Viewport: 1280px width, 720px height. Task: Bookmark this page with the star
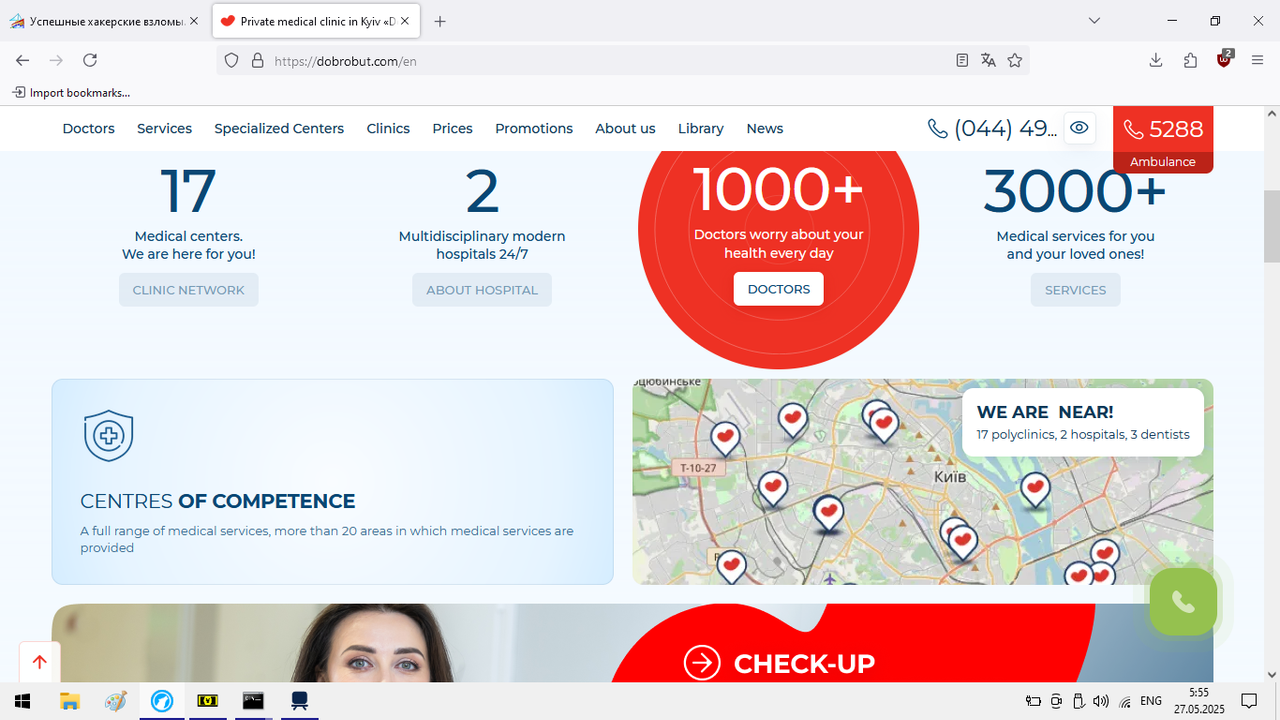(x=1015, y=60)
